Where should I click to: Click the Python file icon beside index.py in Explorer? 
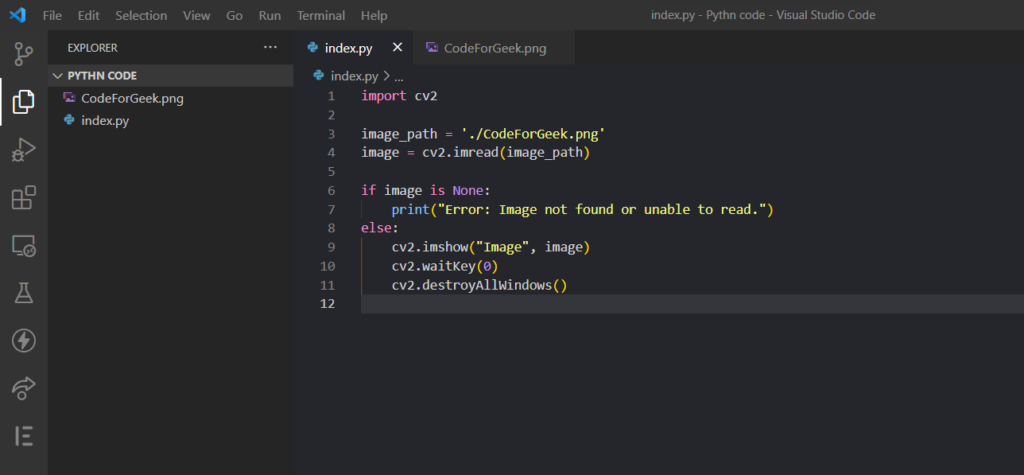[69, 120]
